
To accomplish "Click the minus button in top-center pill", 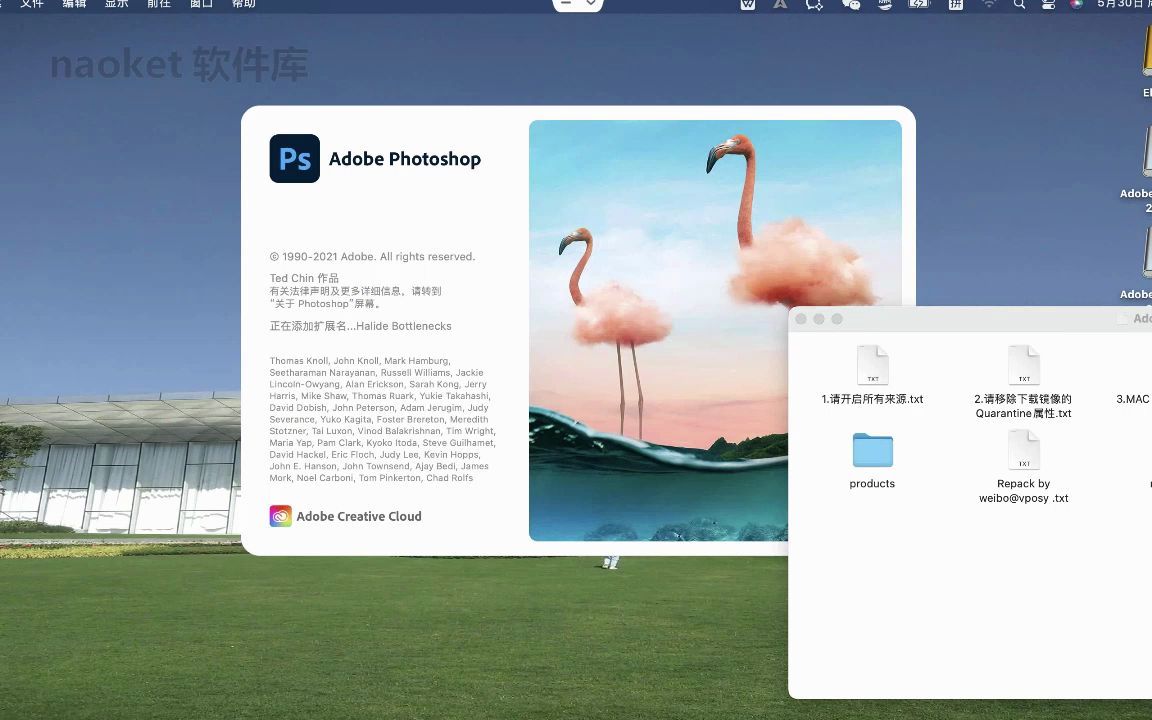I will click(x=566, y=3).
